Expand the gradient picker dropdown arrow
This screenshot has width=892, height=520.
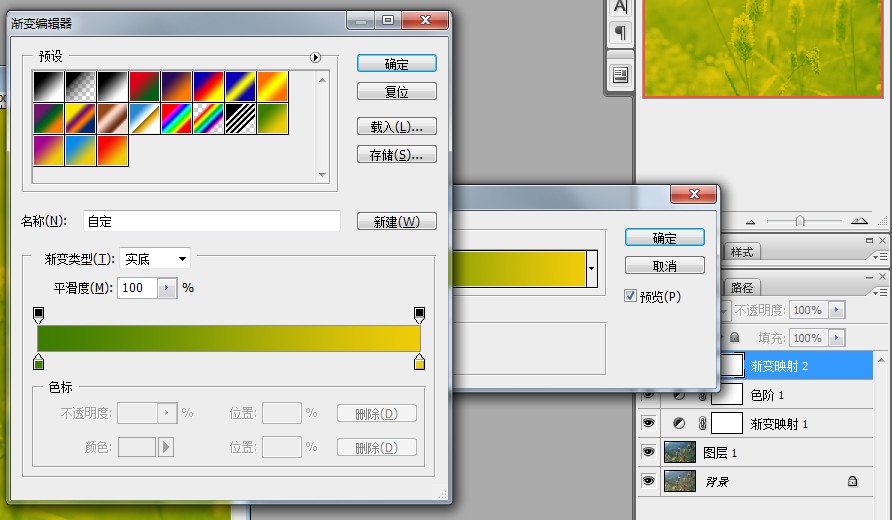tap(592, 268)
